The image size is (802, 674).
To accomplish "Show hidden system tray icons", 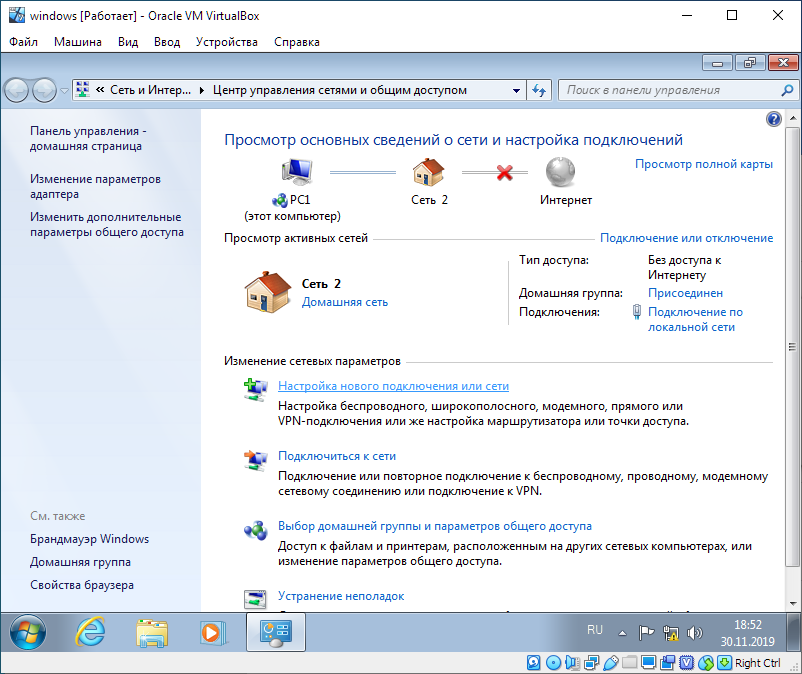I will click(623, 632).
